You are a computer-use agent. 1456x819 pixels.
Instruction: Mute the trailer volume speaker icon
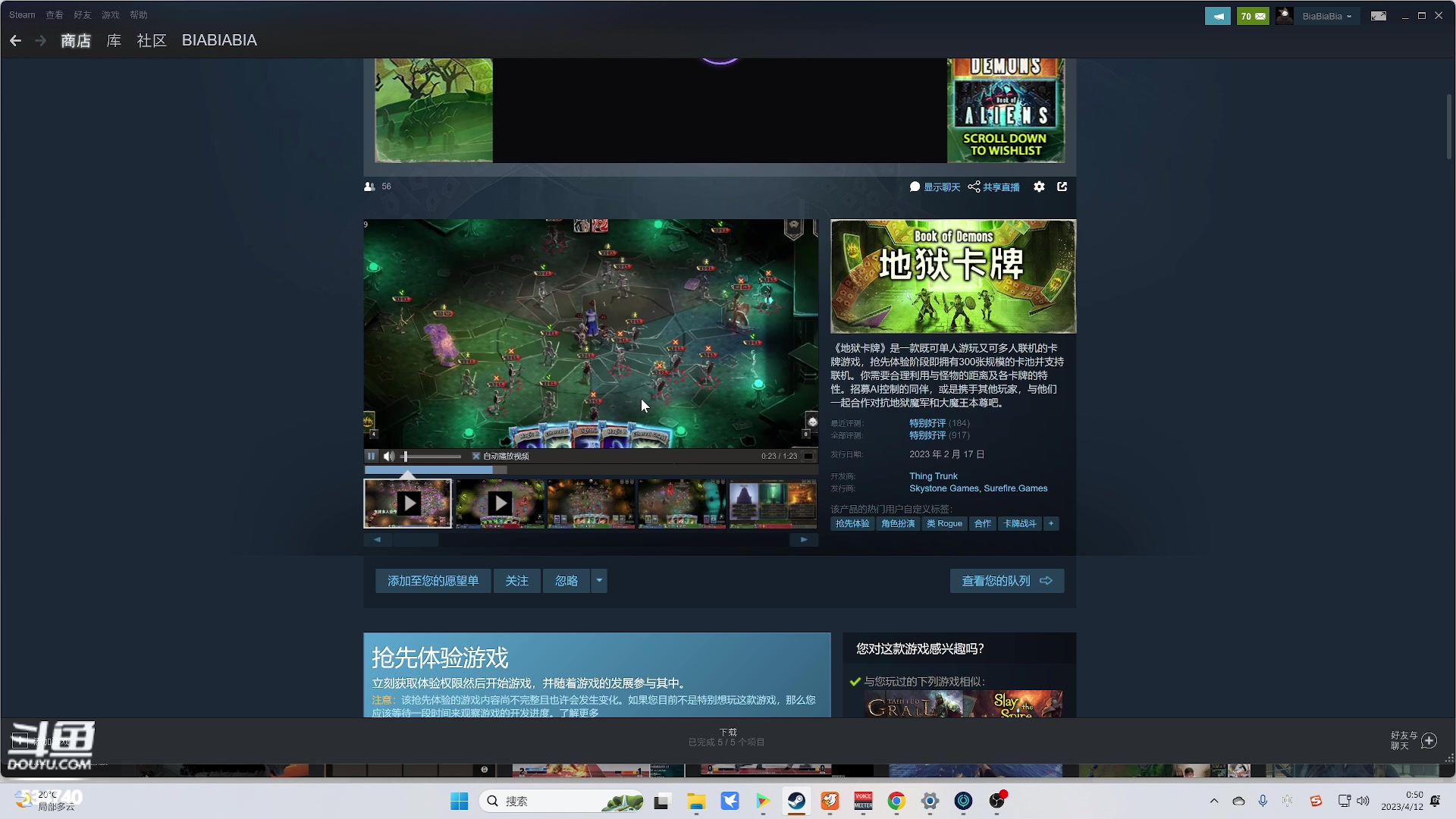tap(389, 457)
